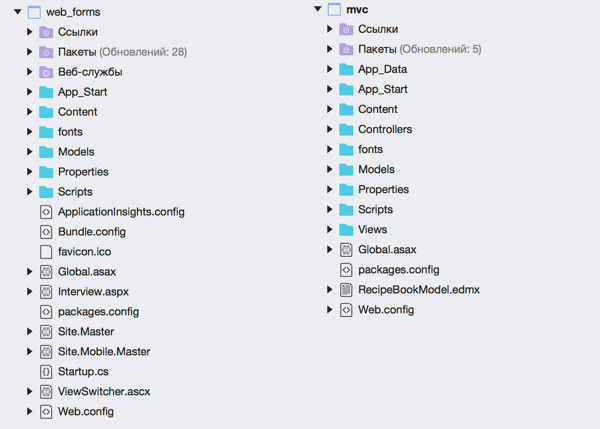
Task: Select ViewSwitcher.ascx file
Action: point(104,391)
